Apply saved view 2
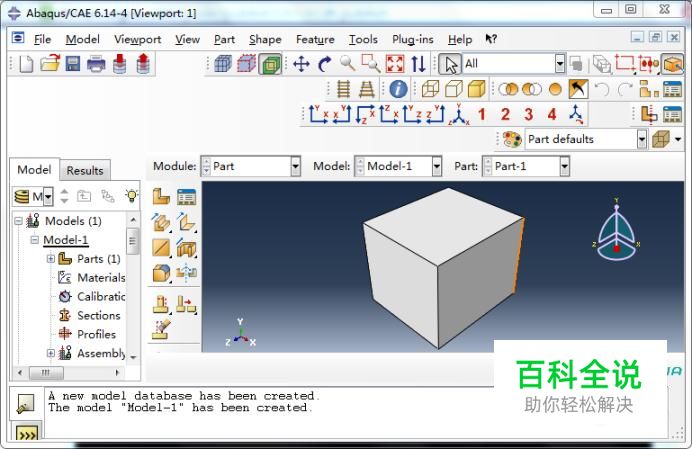 pos(505,114)
